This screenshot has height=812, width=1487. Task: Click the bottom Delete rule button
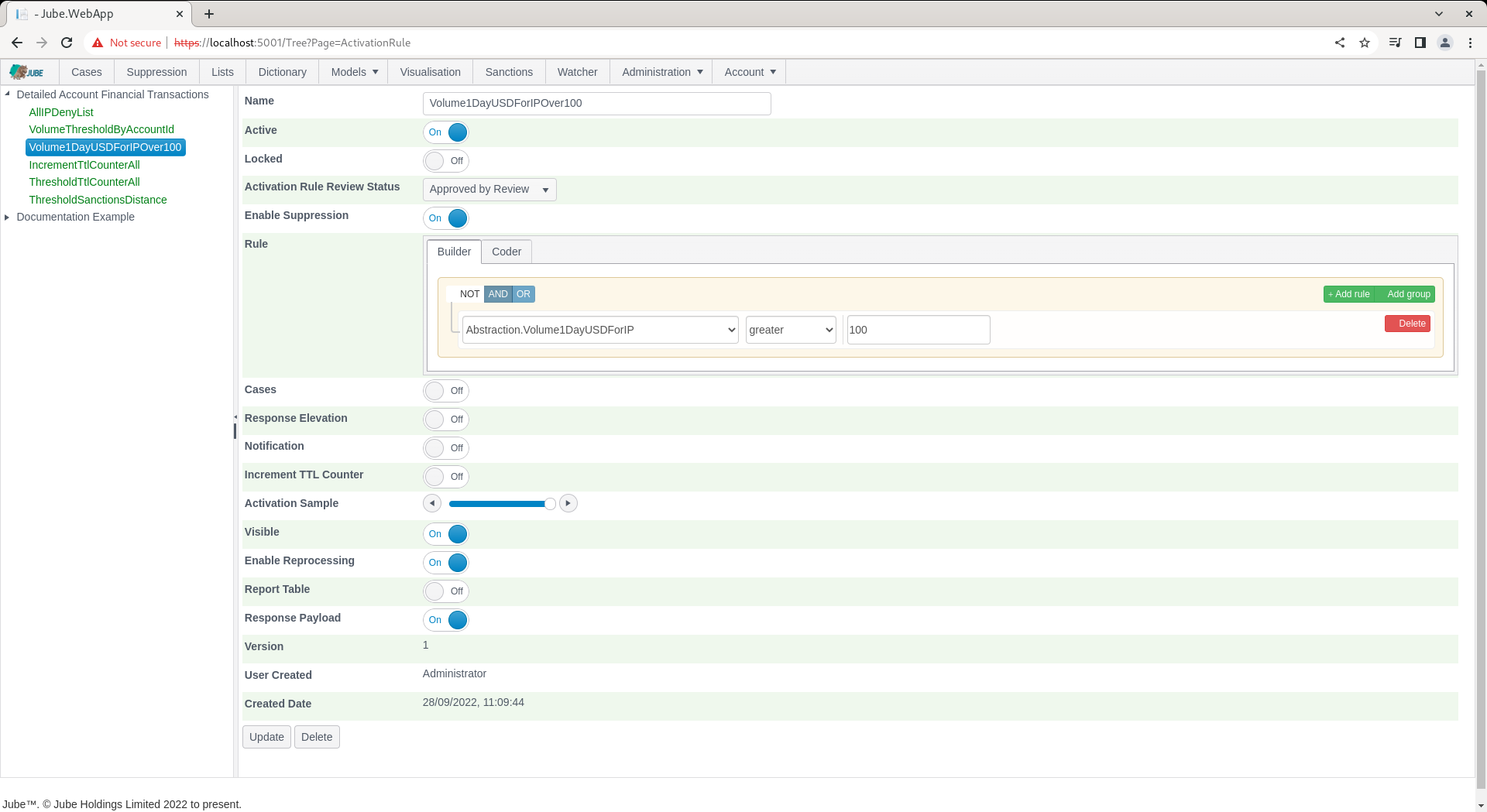click(x=317, y=737)
